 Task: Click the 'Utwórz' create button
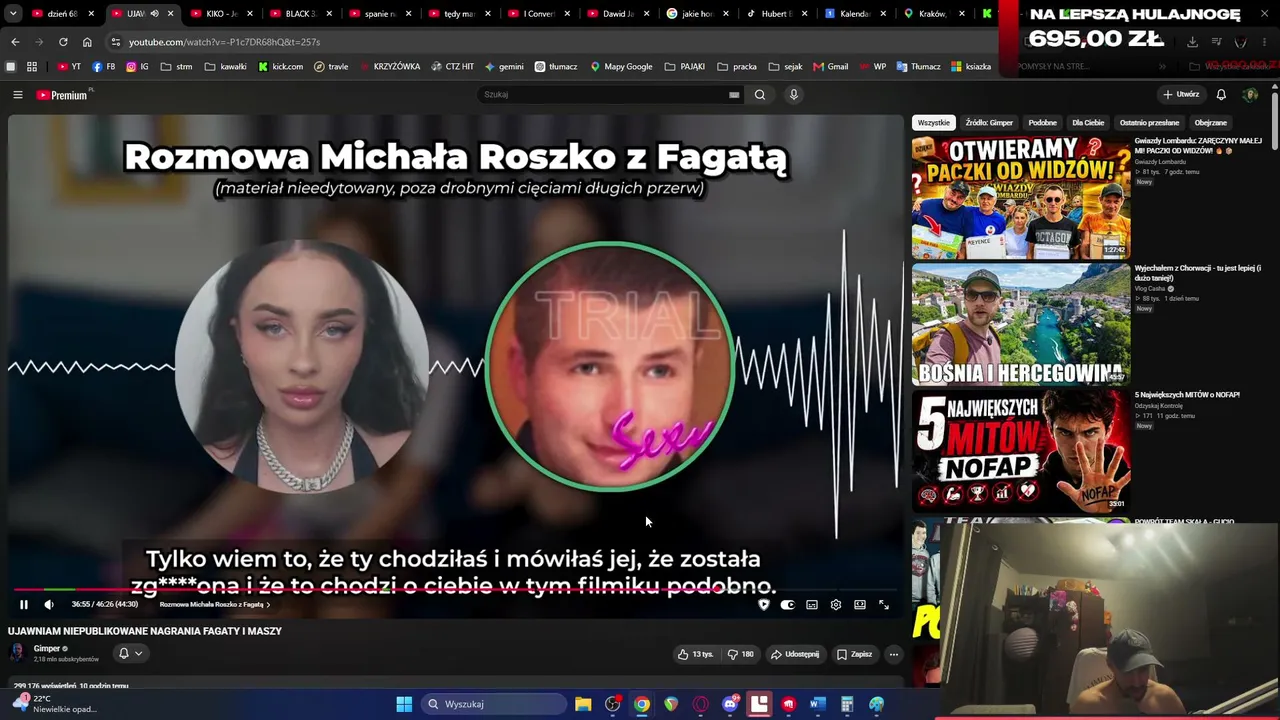1181,95
